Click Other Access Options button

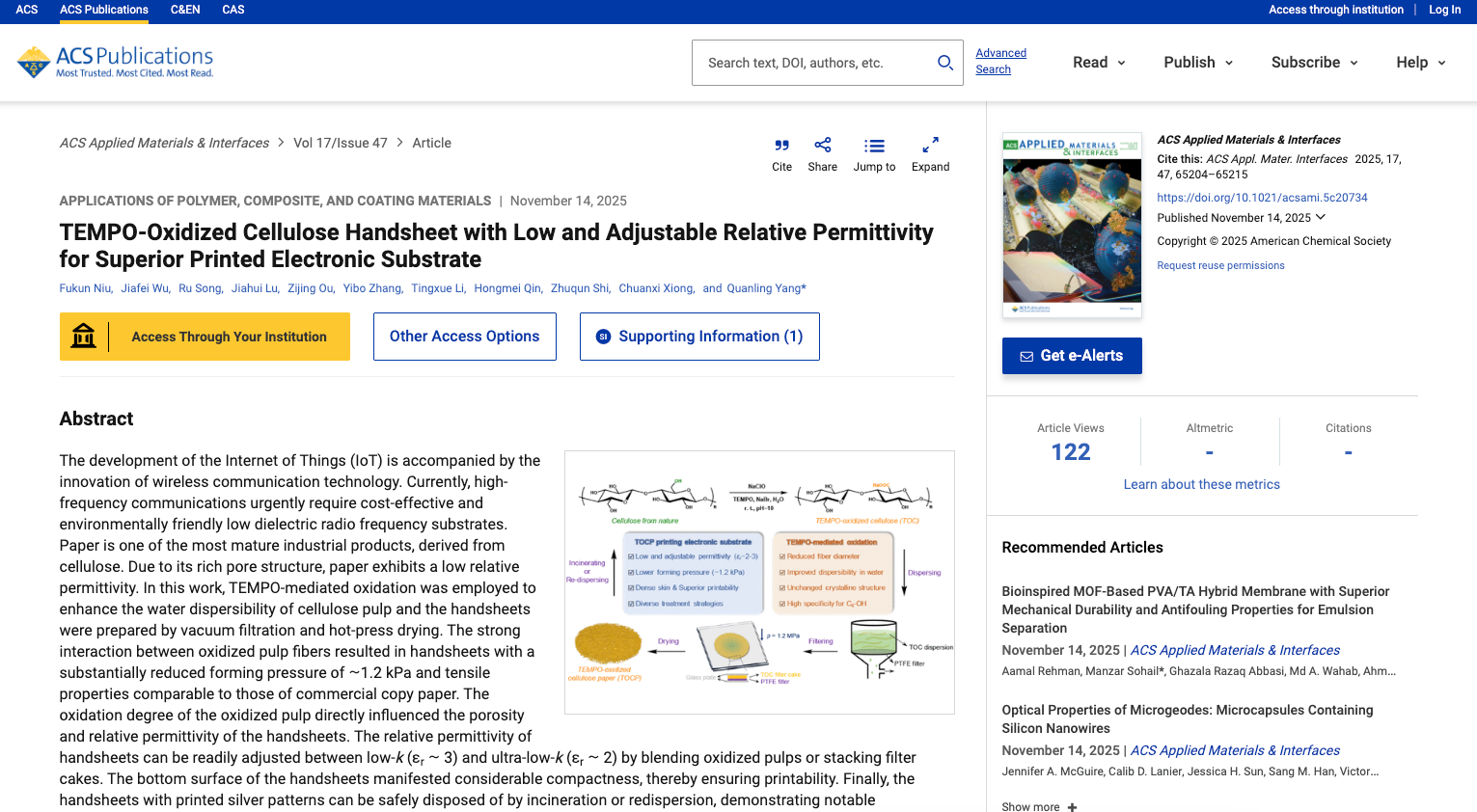tap(465, 337)
